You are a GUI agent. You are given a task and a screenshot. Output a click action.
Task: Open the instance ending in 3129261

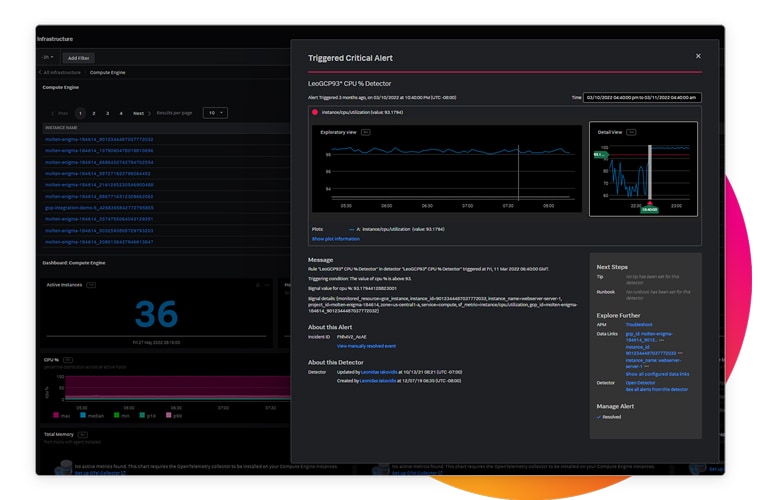click(99, 219)
